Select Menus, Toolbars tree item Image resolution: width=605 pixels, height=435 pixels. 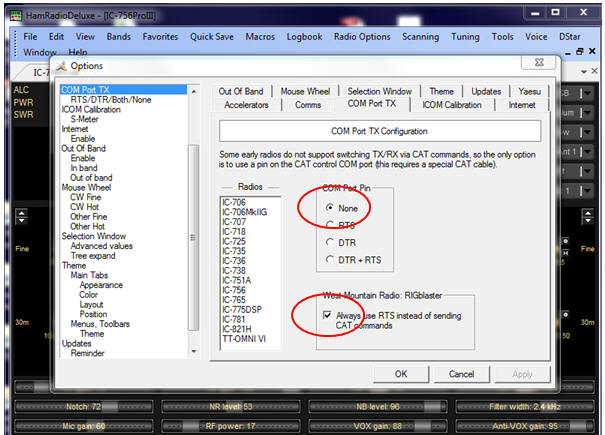[x=100, y=324]
